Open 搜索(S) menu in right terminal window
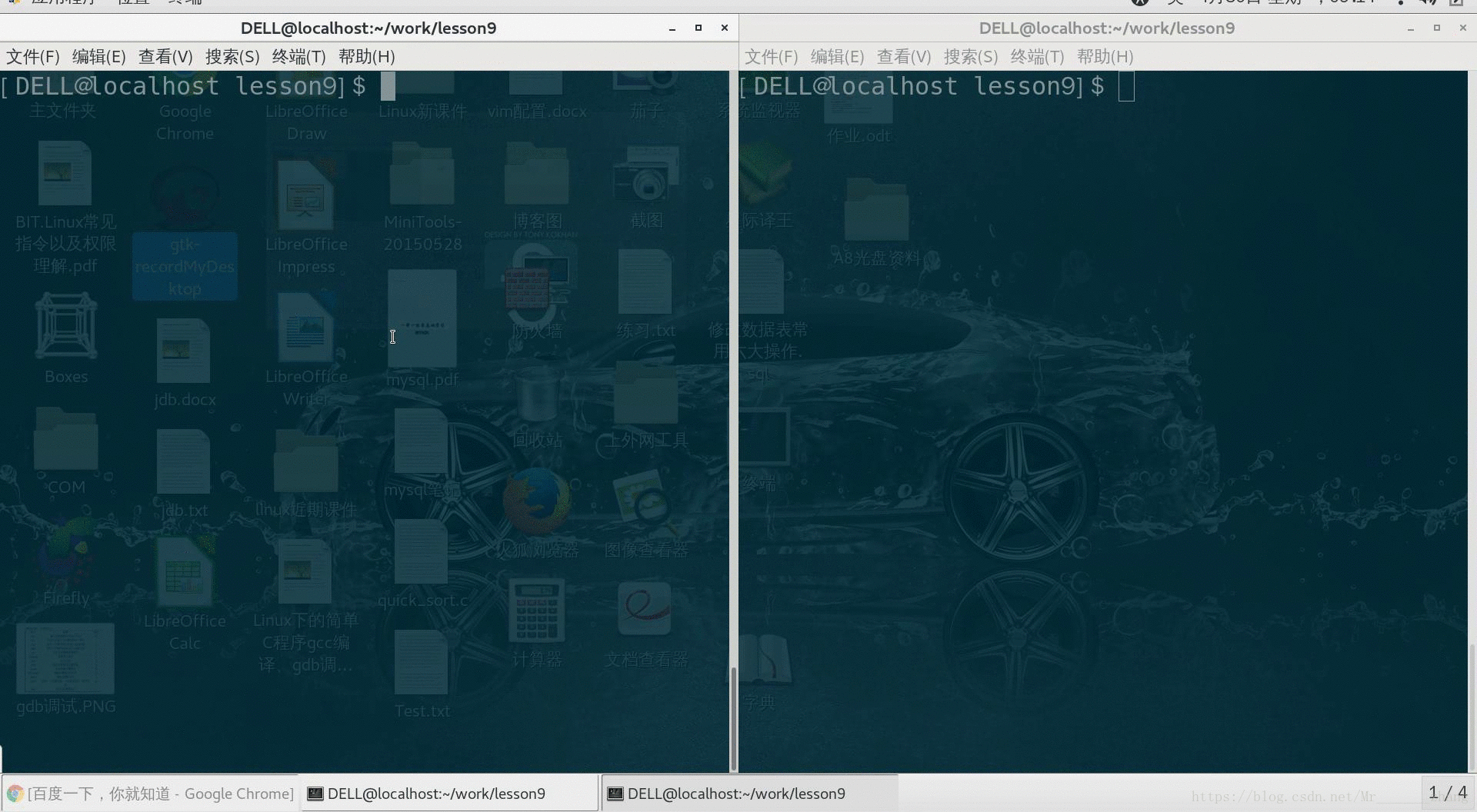Viewport: 1477px width, 812px height. pyautogui.click(x=971, y=57)
